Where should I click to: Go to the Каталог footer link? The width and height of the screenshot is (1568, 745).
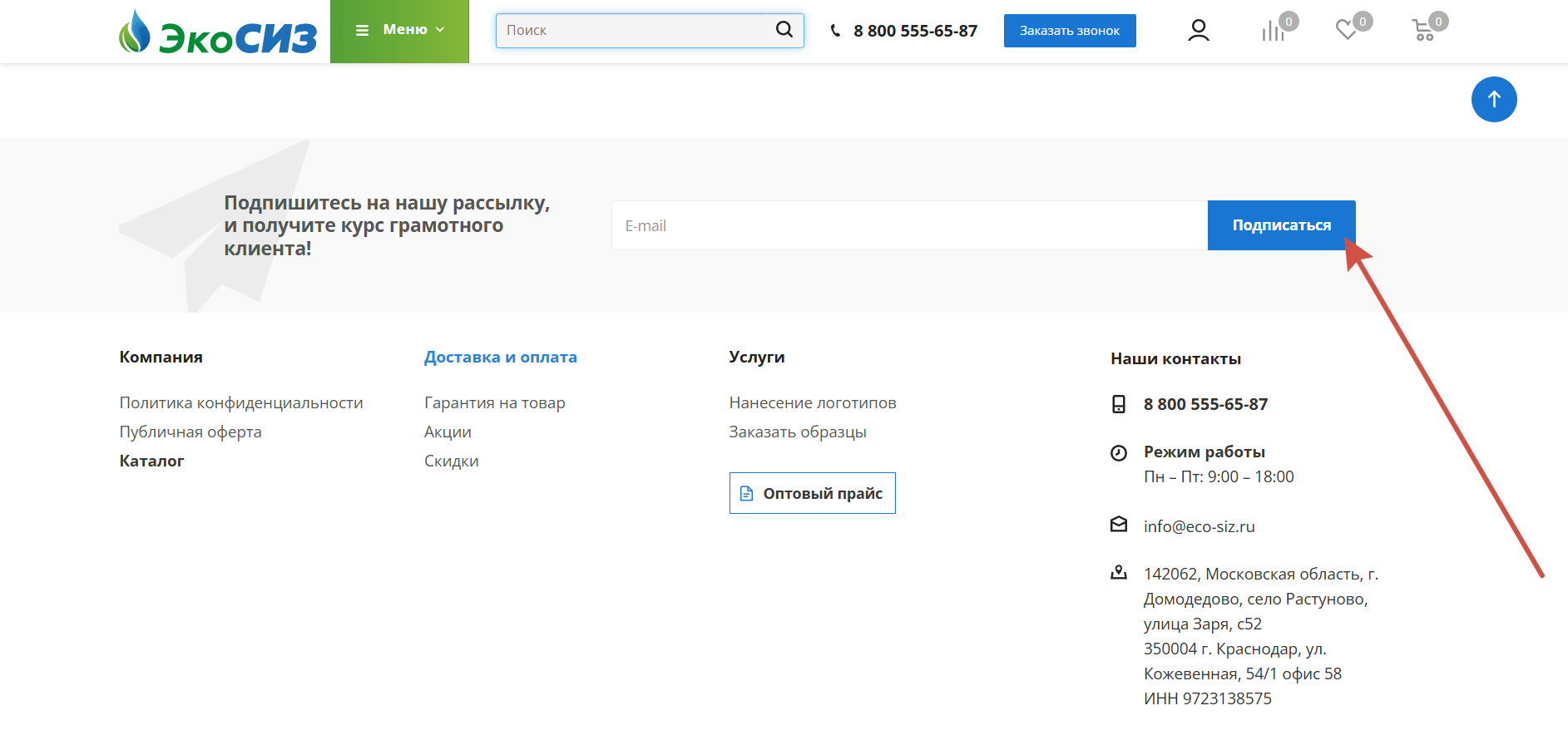point(152,461)
